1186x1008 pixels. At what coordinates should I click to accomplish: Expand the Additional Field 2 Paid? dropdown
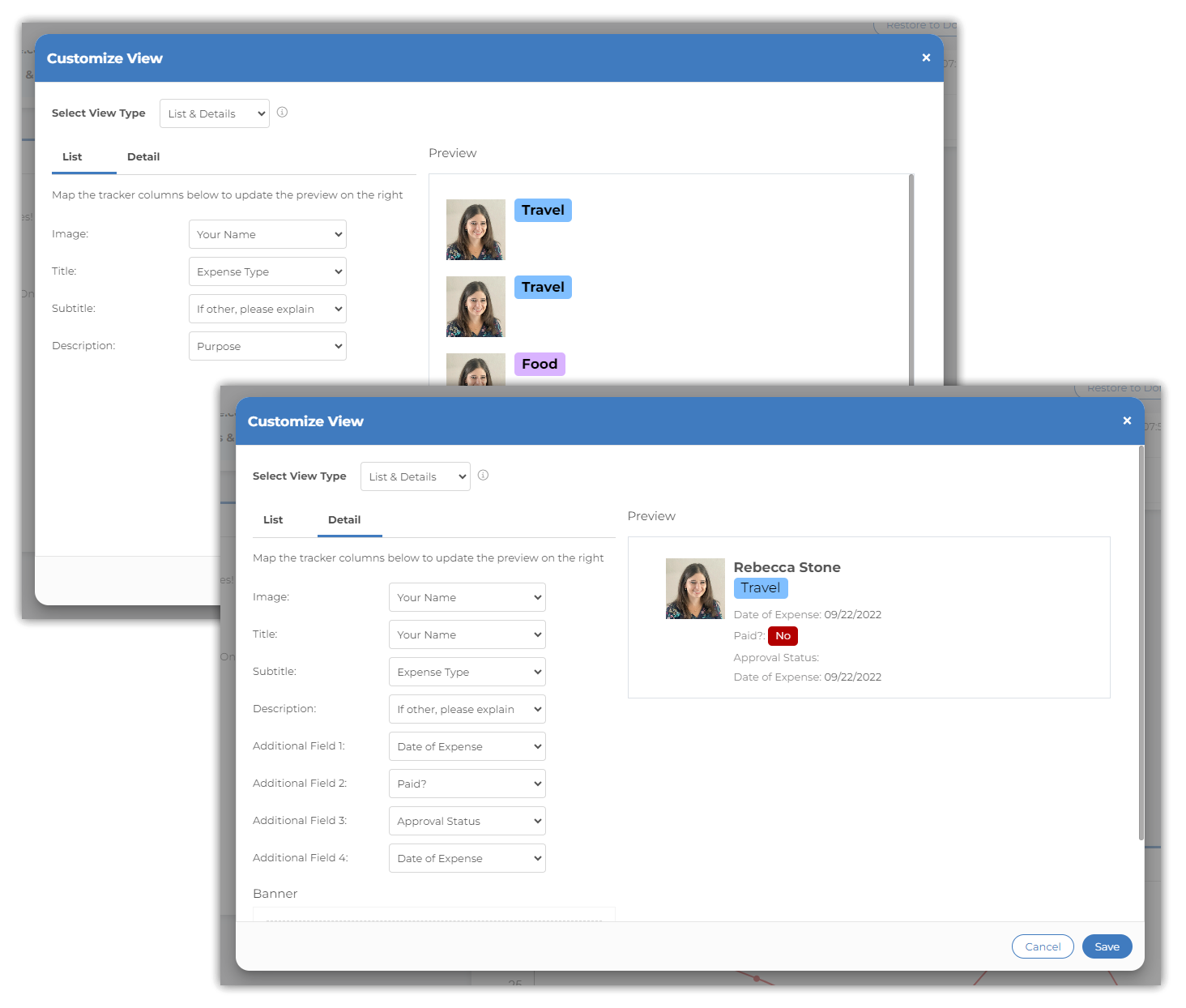pyautogui.click(x=467, y=784)
